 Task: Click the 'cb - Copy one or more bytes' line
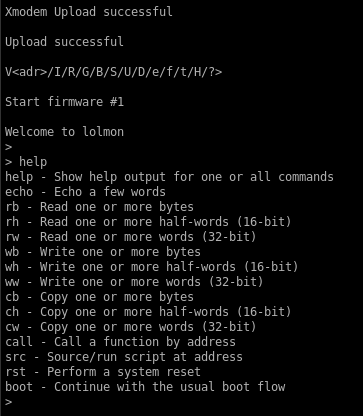(x=99, y=297)
